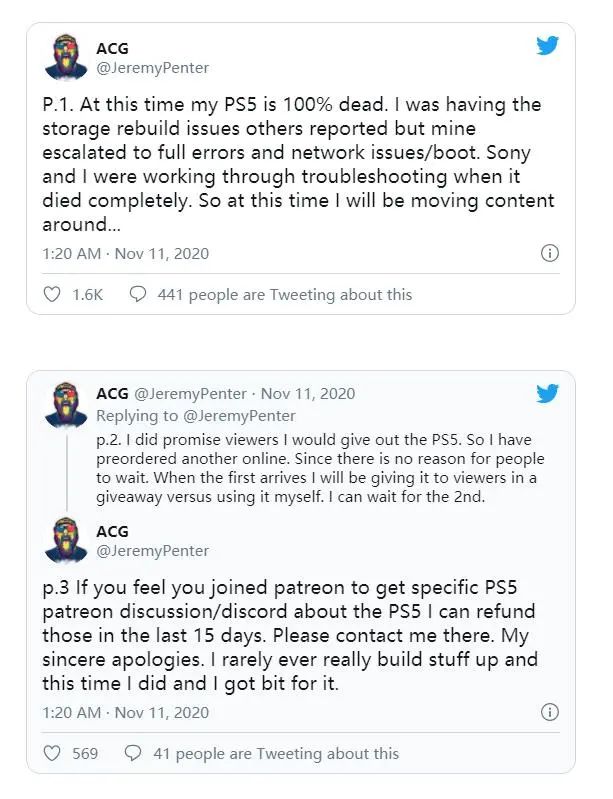Open the info icon on second tweet
Screen dimensions: 613x799
click(549, 712)
